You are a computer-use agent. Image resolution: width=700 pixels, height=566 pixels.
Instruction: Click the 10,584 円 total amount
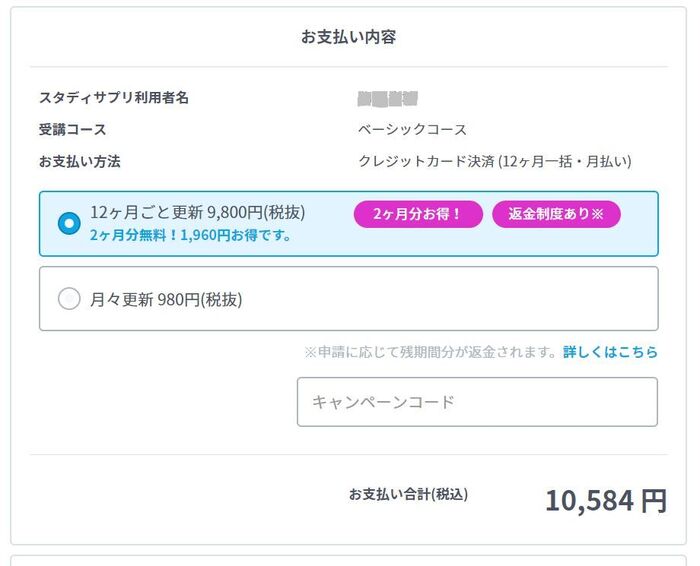pos(605,500)
